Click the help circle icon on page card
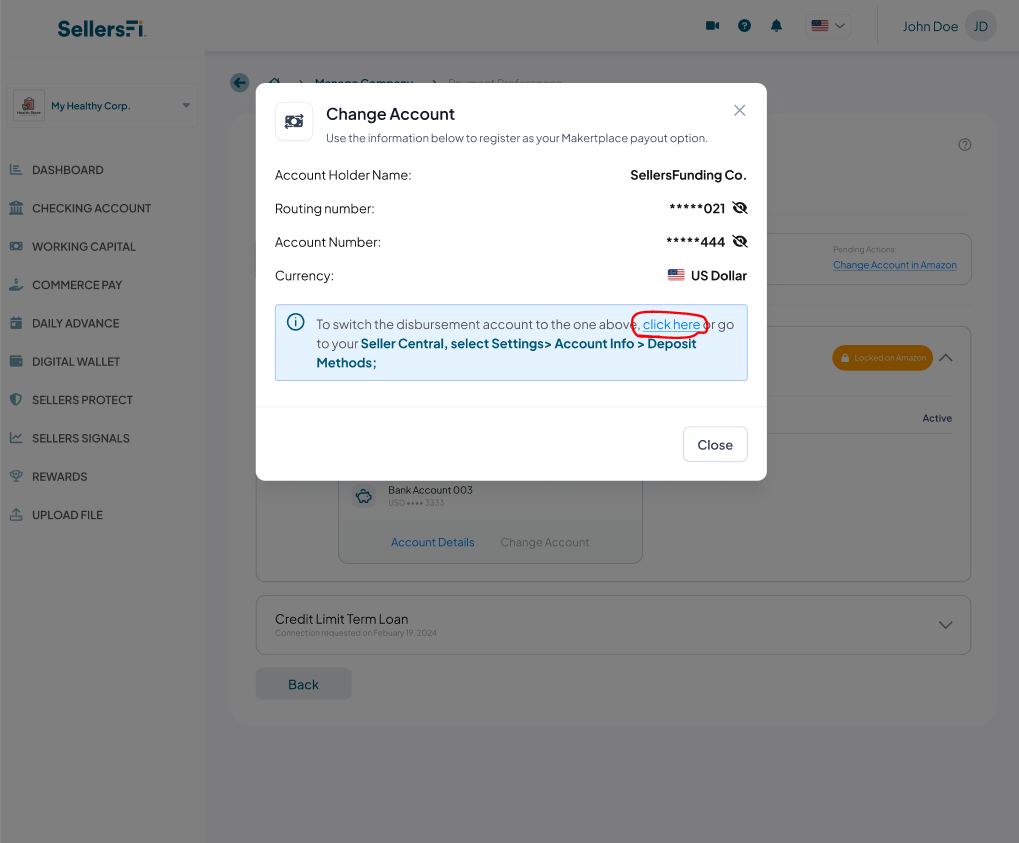This screenshot has height=843, width=1019. [x=964, y=145]
